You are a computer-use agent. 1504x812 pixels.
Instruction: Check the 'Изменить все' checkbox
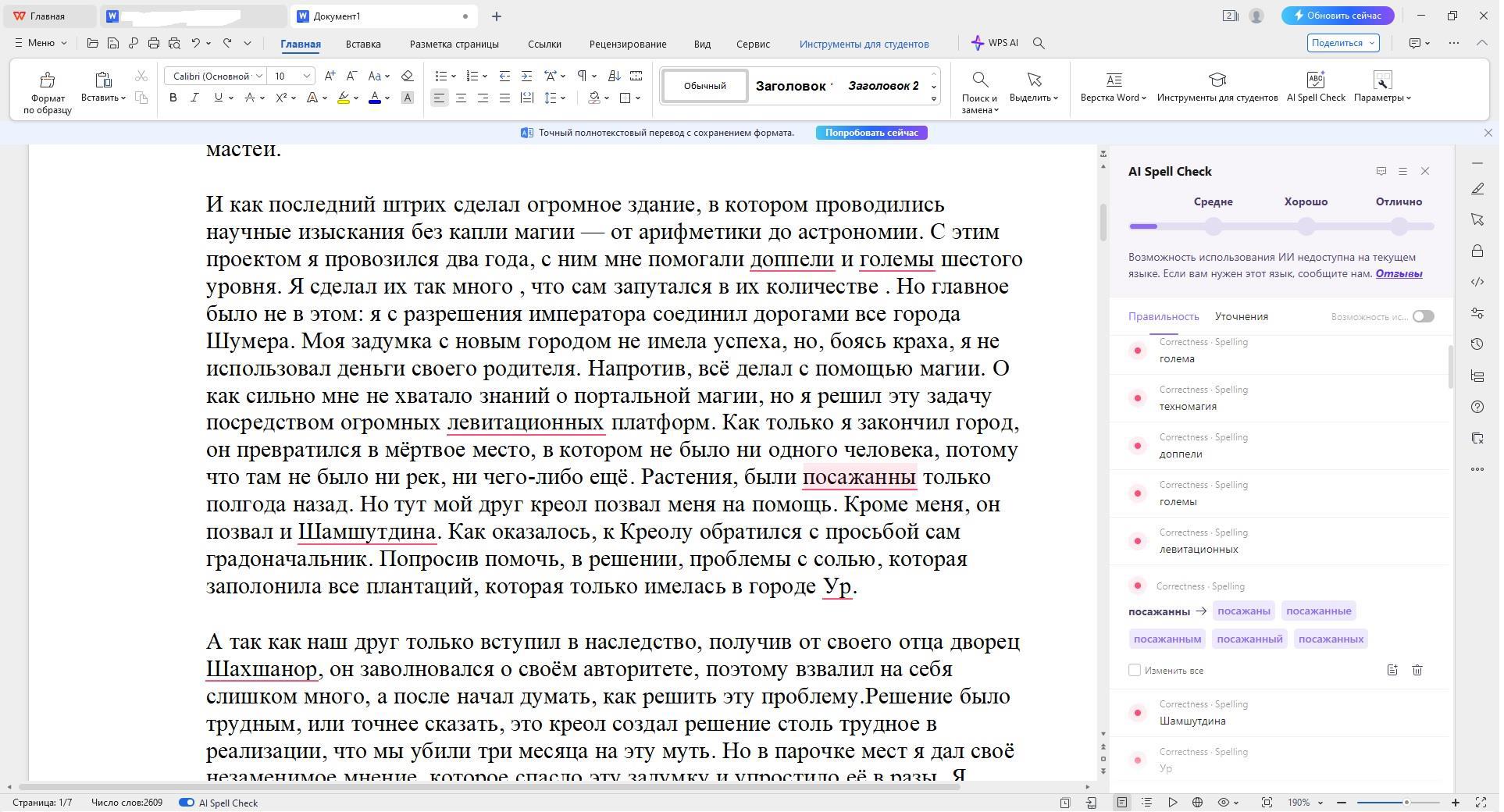[1135, 671]
